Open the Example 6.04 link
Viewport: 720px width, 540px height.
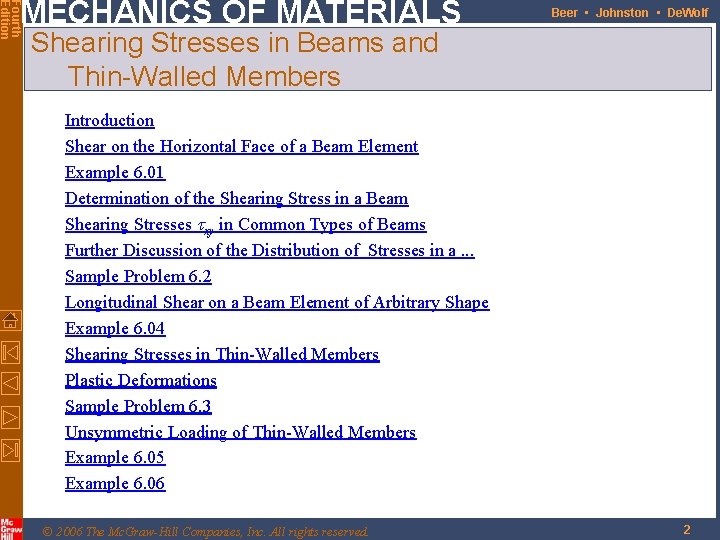(115, 329)
